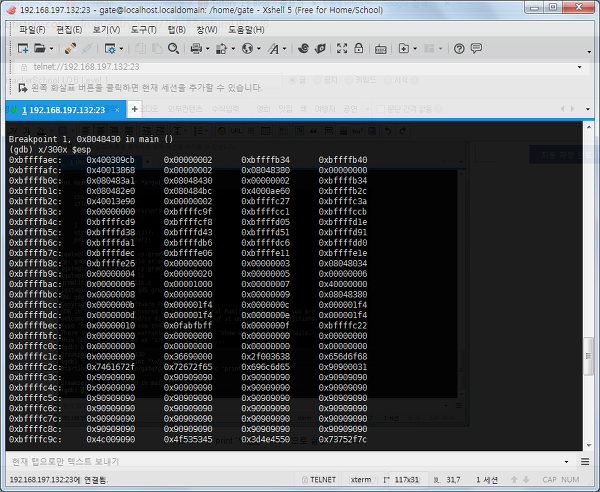Screen dimensions: 600x492
Task: Open the 보기(V) menu
Action: (x=106, y=29)
